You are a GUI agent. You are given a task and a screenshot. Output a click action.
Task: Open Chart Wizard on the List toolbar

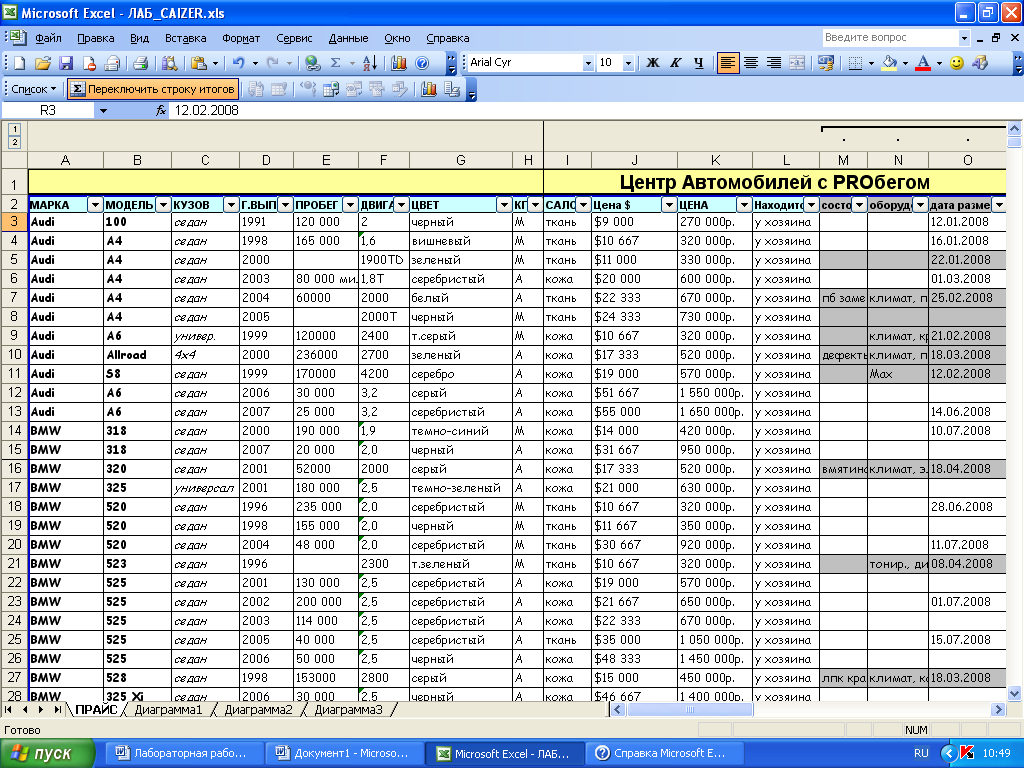click(x=428, y=89)
